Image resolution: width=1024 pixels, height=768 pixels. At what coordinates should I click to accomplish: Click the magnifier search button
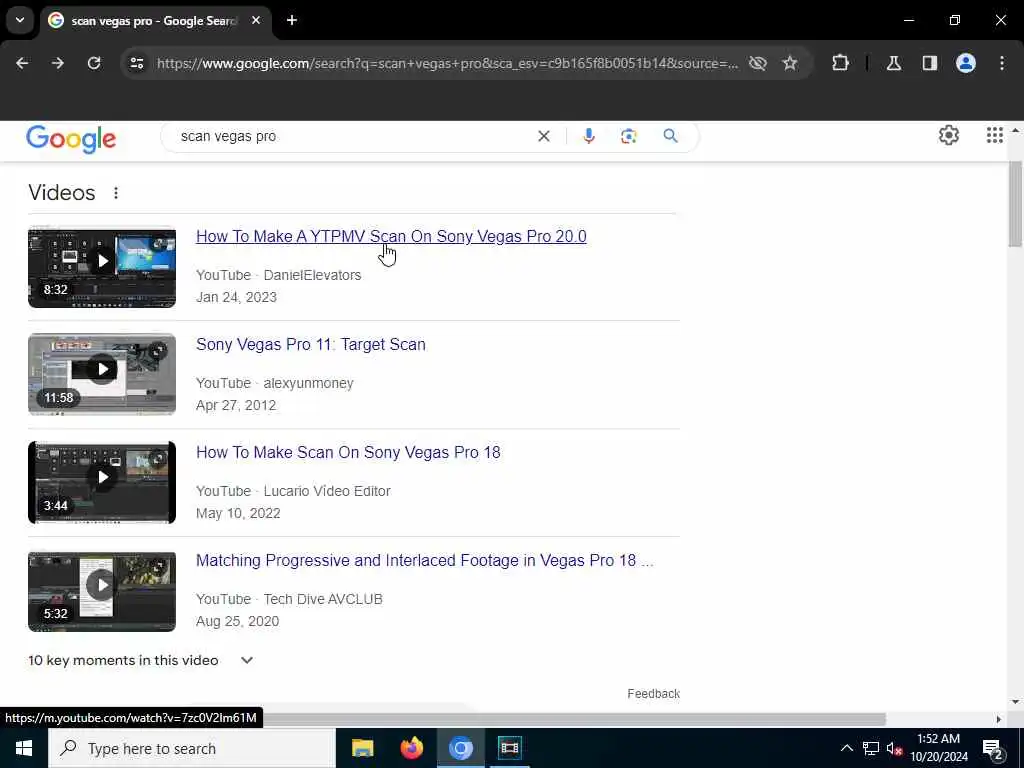point(670,136)
